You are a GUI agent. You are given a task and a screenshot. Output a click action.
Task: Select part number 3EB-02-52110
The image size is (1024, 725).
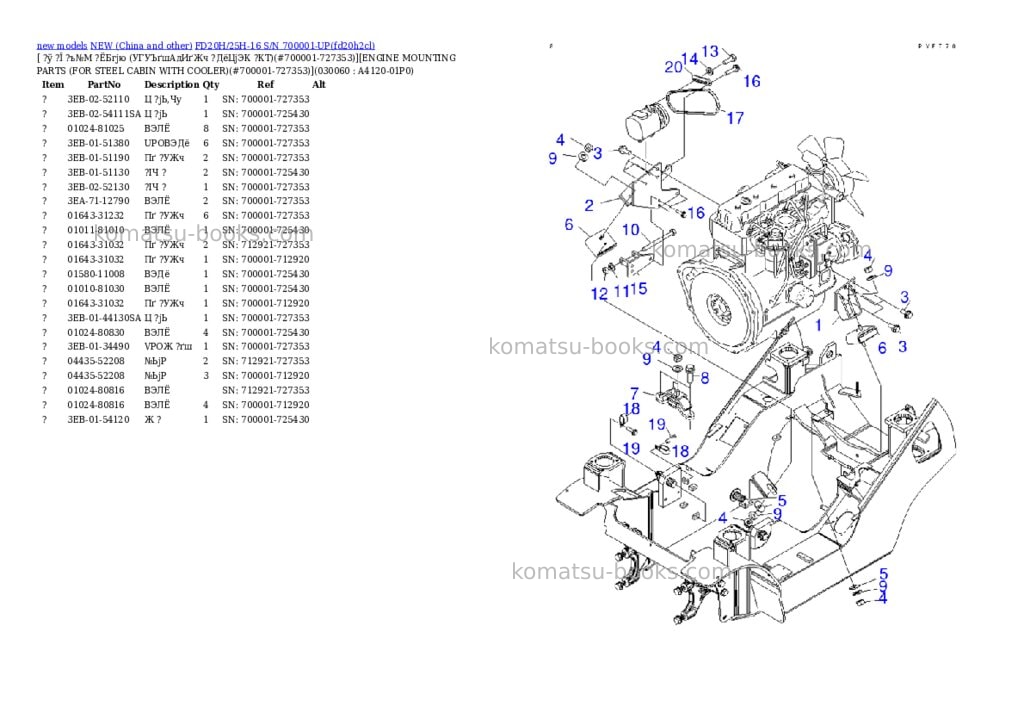pos(99,99)
